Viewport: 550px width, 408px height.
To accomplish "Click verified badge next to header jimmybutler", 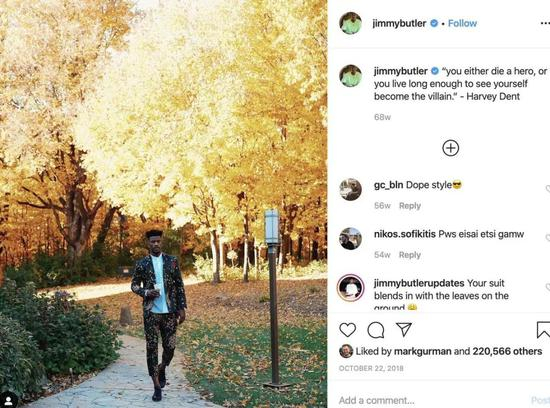I will [x=434, y=23].
